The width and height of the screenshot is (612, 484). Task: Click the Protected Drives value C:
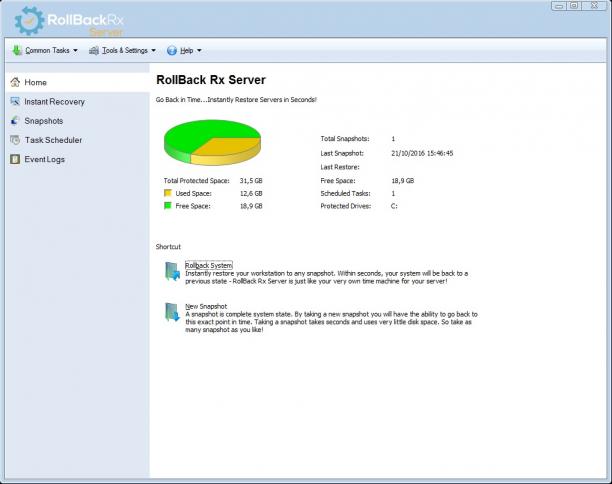[x=394, y=206]
